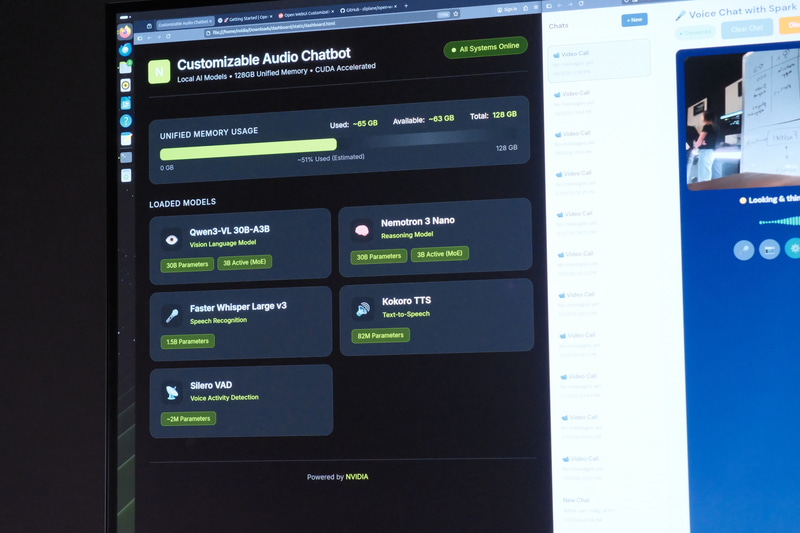Image resolution: width=800 pixels, height=533 pixels.
Task: Close the Getting Started tab
Action: coord(271,17)
